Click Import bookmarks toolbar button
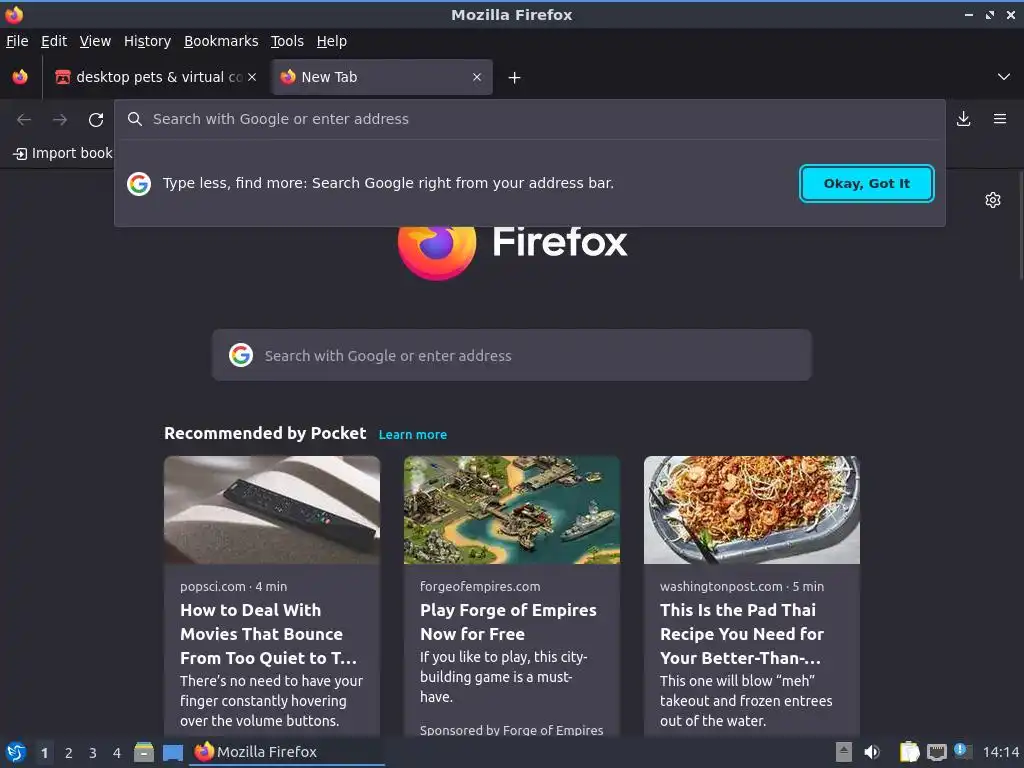 [x=63, y=153]
